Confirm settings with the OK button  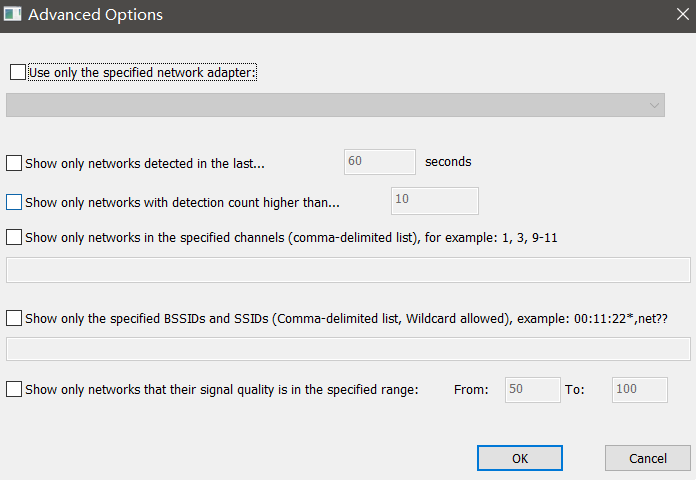click(x=520, y=458)
